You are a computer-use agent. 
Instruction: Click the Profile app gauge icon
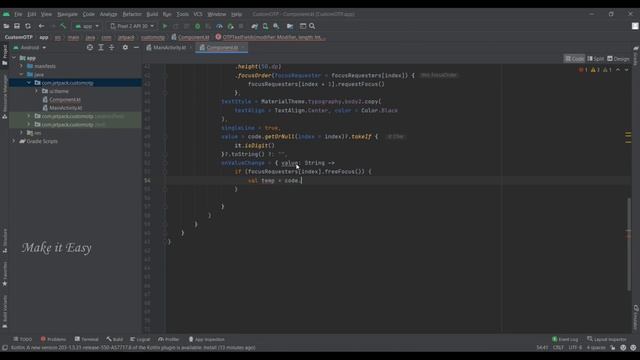click(x=220, y=26)
